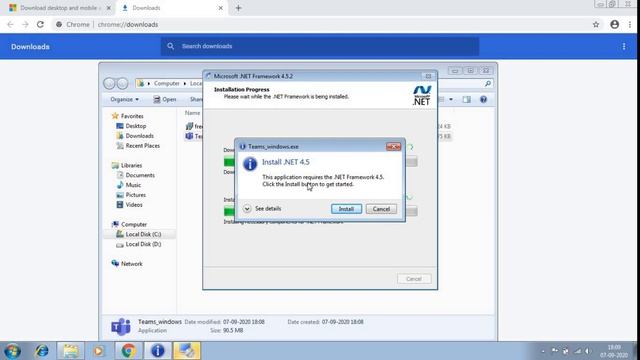Click the .NET setup taskbar icon
Image resolution: width=640 pixels, height=360 pixels.
(x=187, y=351)
